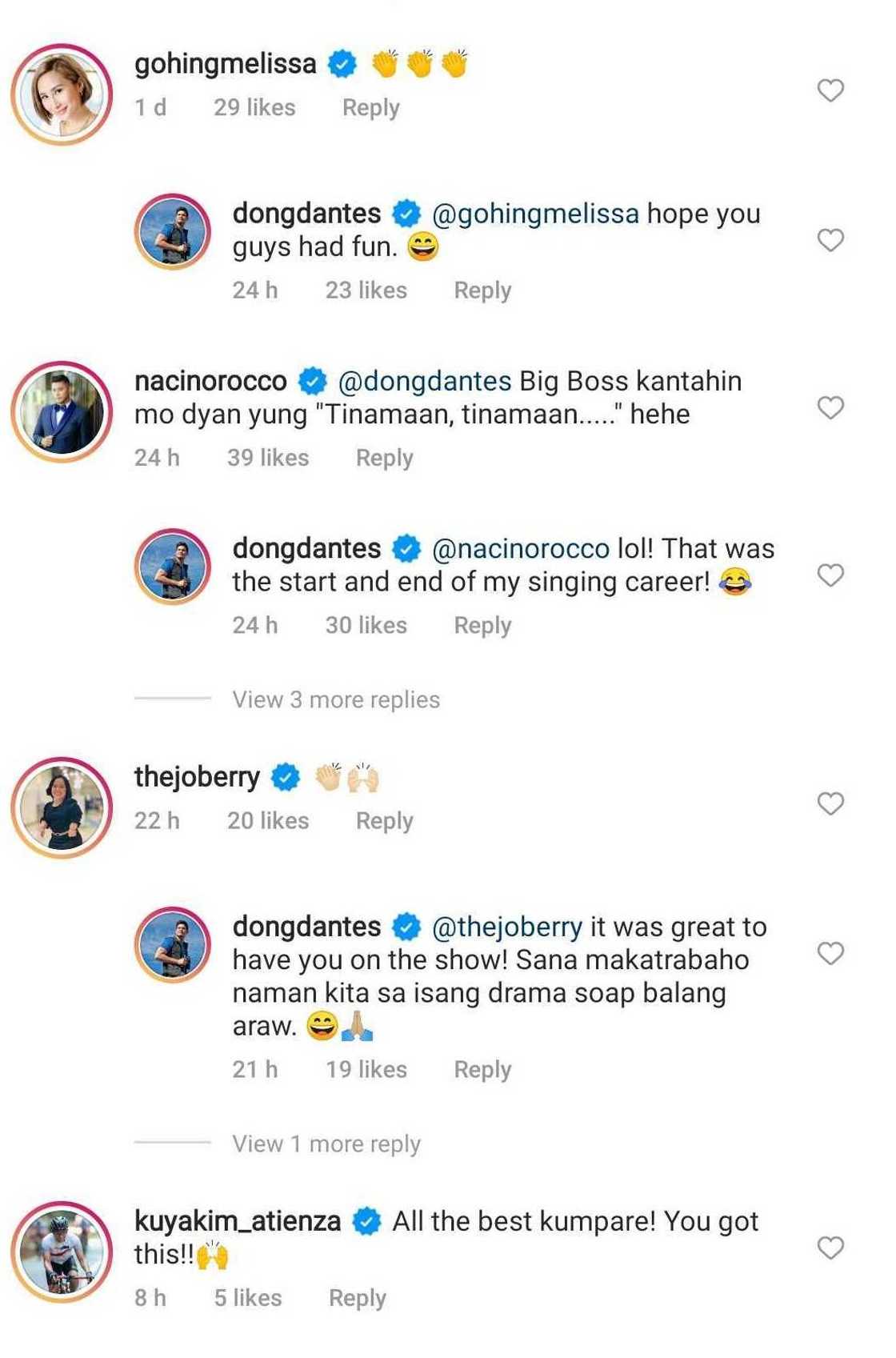Viewport: 896px width, 1358px height.
Task: Like gohingmelissa's clapping hands comment
Action: click(830, 90)
